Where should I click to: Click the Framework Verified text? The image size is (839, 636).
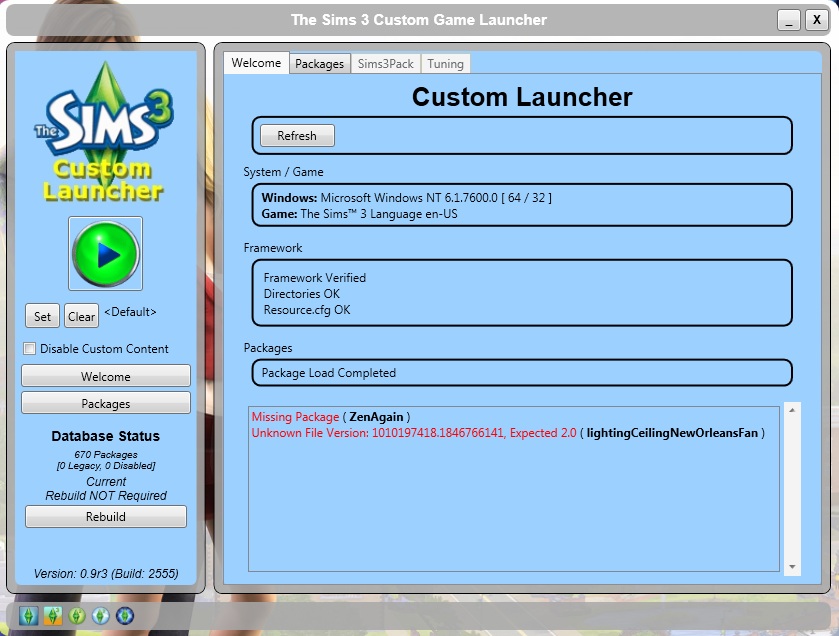pyautogui.click(x=315, y=278)
